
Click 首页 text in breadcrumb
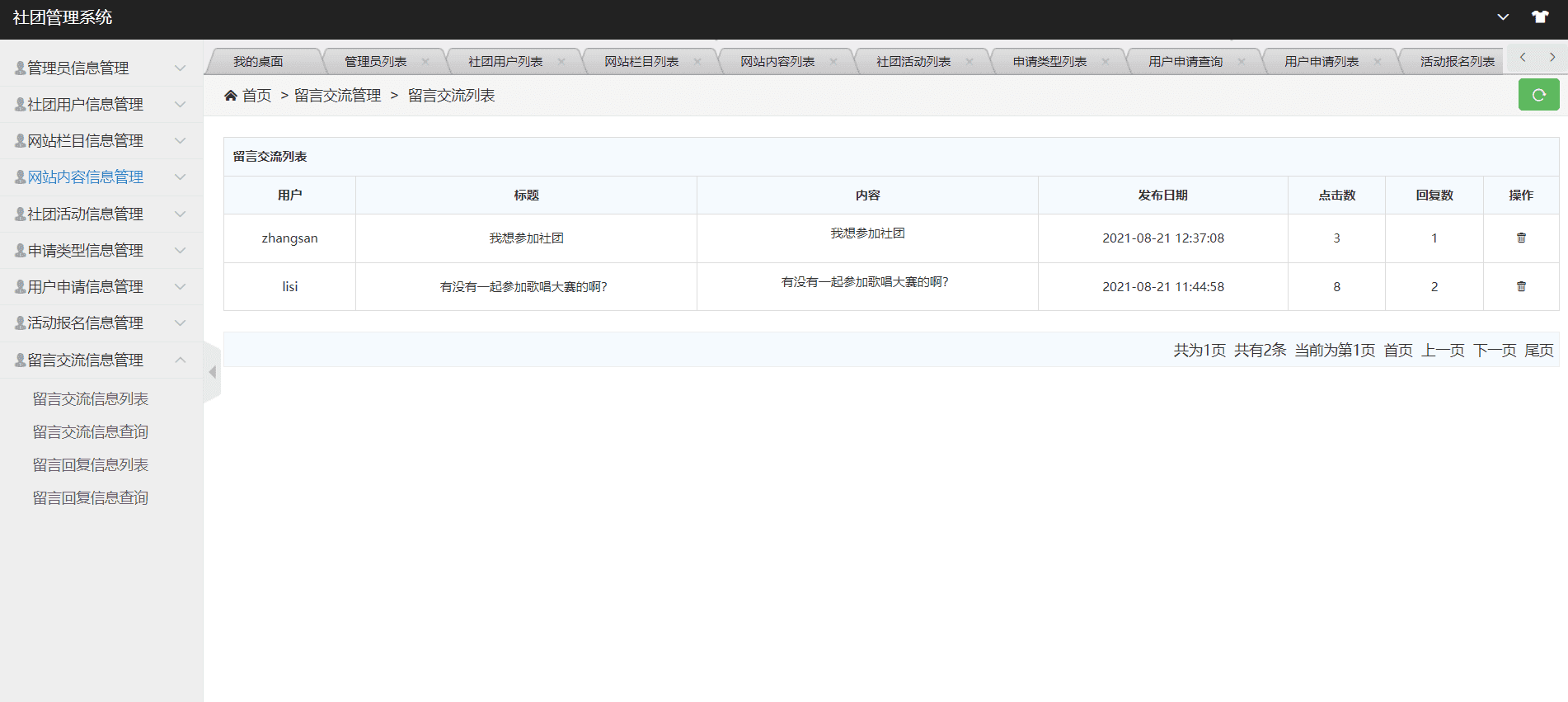click(256, 96)
